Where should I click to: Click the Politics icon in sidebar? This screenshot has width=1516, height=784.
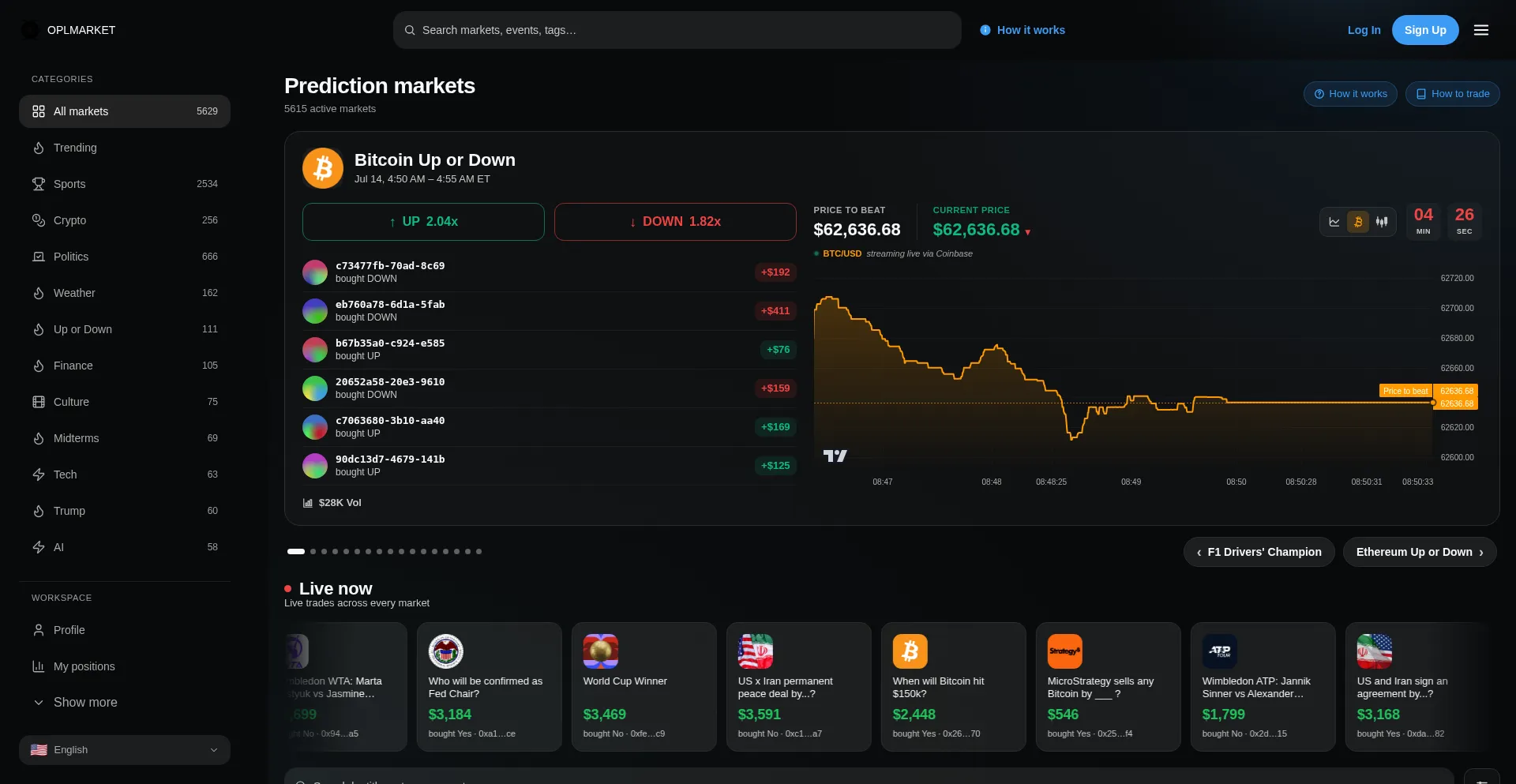point(39,257)
